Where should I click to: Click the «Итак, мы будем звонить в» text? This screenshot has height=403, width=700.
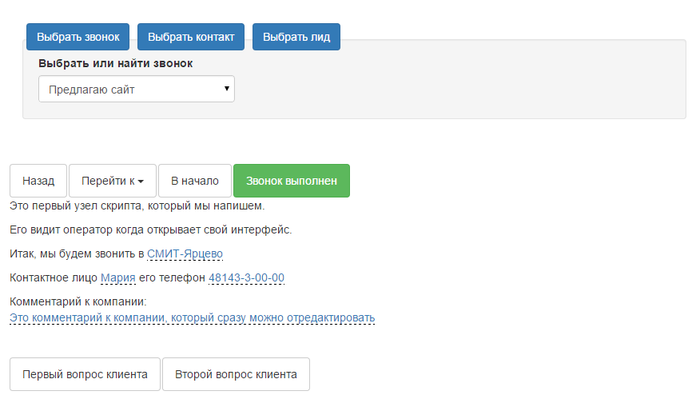(76, 254)
